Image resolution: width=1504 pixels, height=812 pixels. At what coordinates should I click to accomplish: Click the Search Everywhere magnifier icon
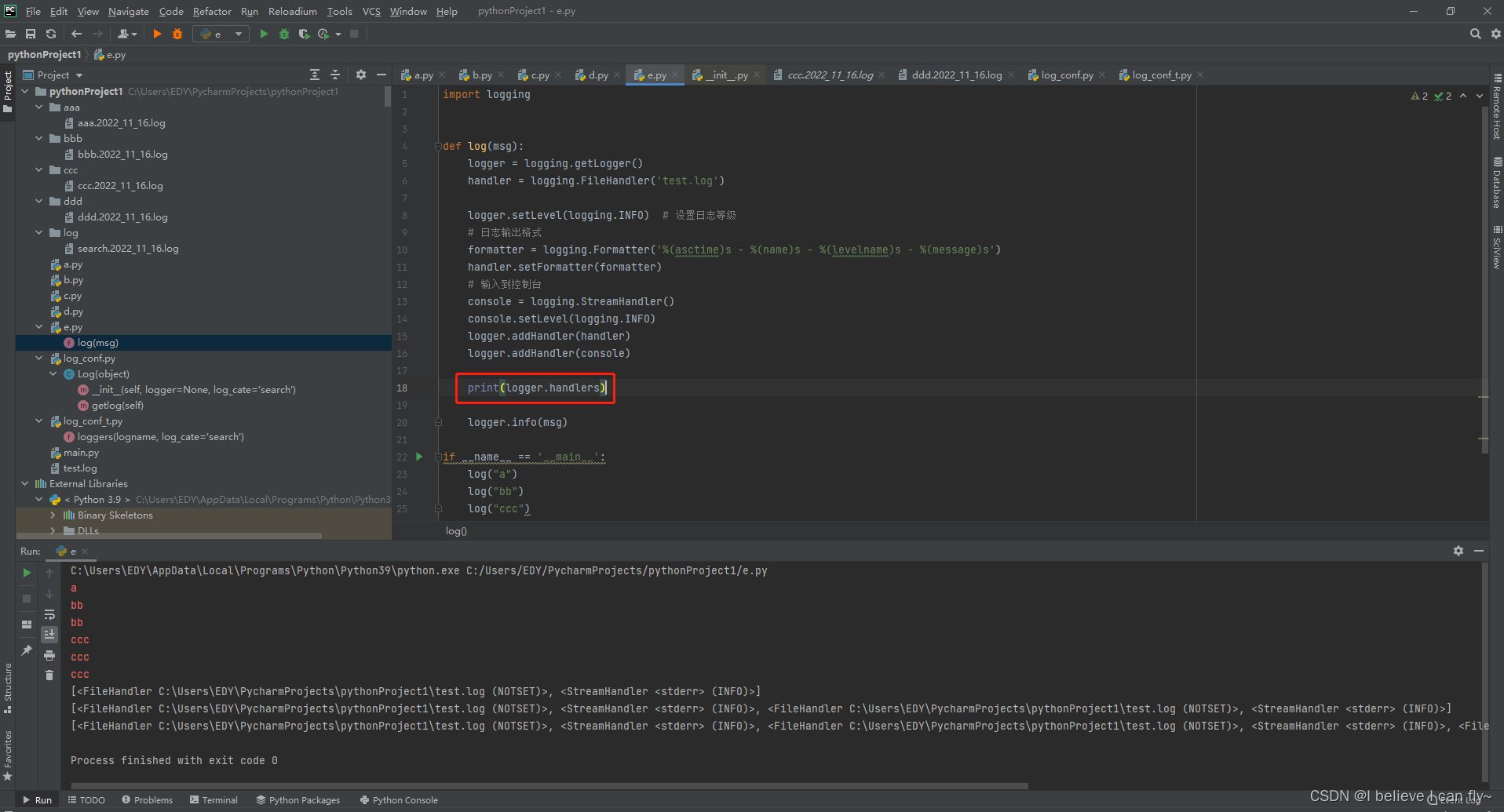[1476, 34]
